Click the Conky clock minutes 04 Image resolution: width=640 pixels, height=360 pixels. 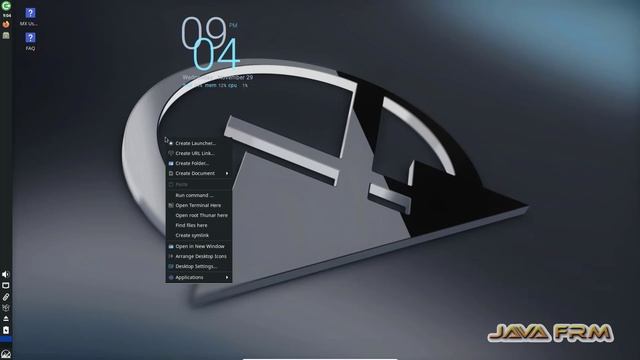coord(216,55)
